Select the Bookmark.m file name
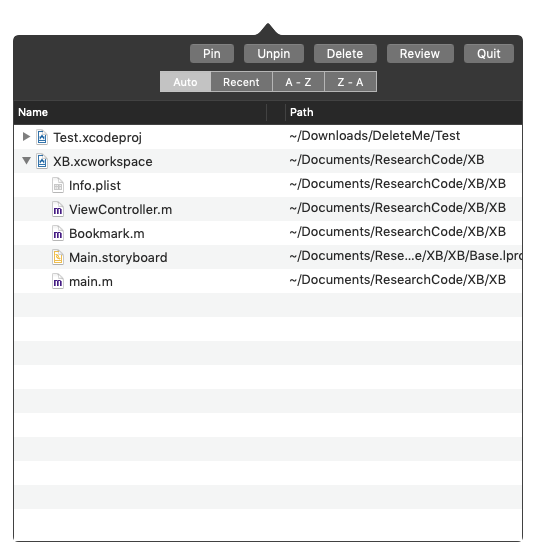The image size is (536, 555). (x=107, y=234)
